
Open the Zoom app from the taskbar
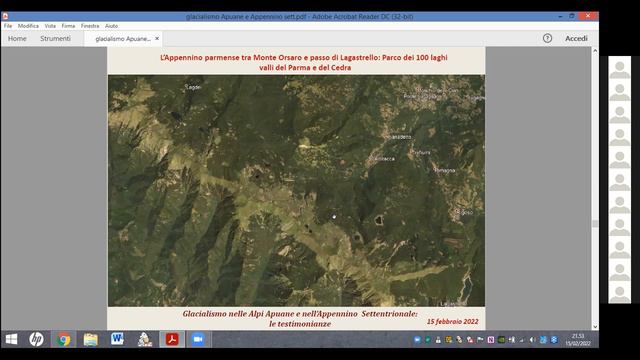coord(198,339)
